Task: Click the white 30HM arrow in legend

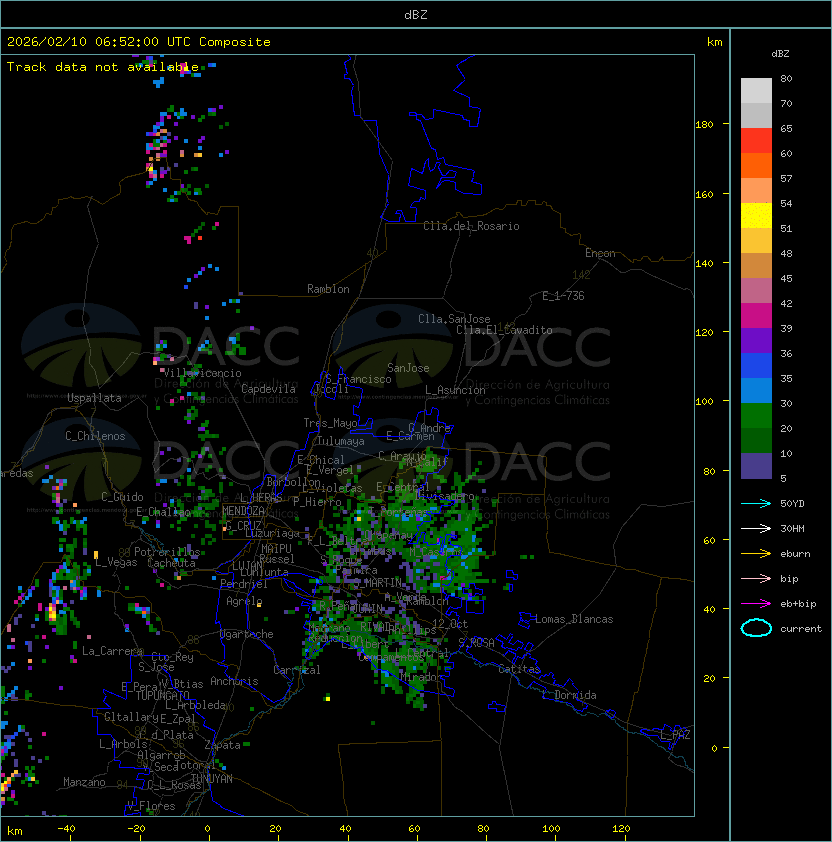Action: coord(756,528)
